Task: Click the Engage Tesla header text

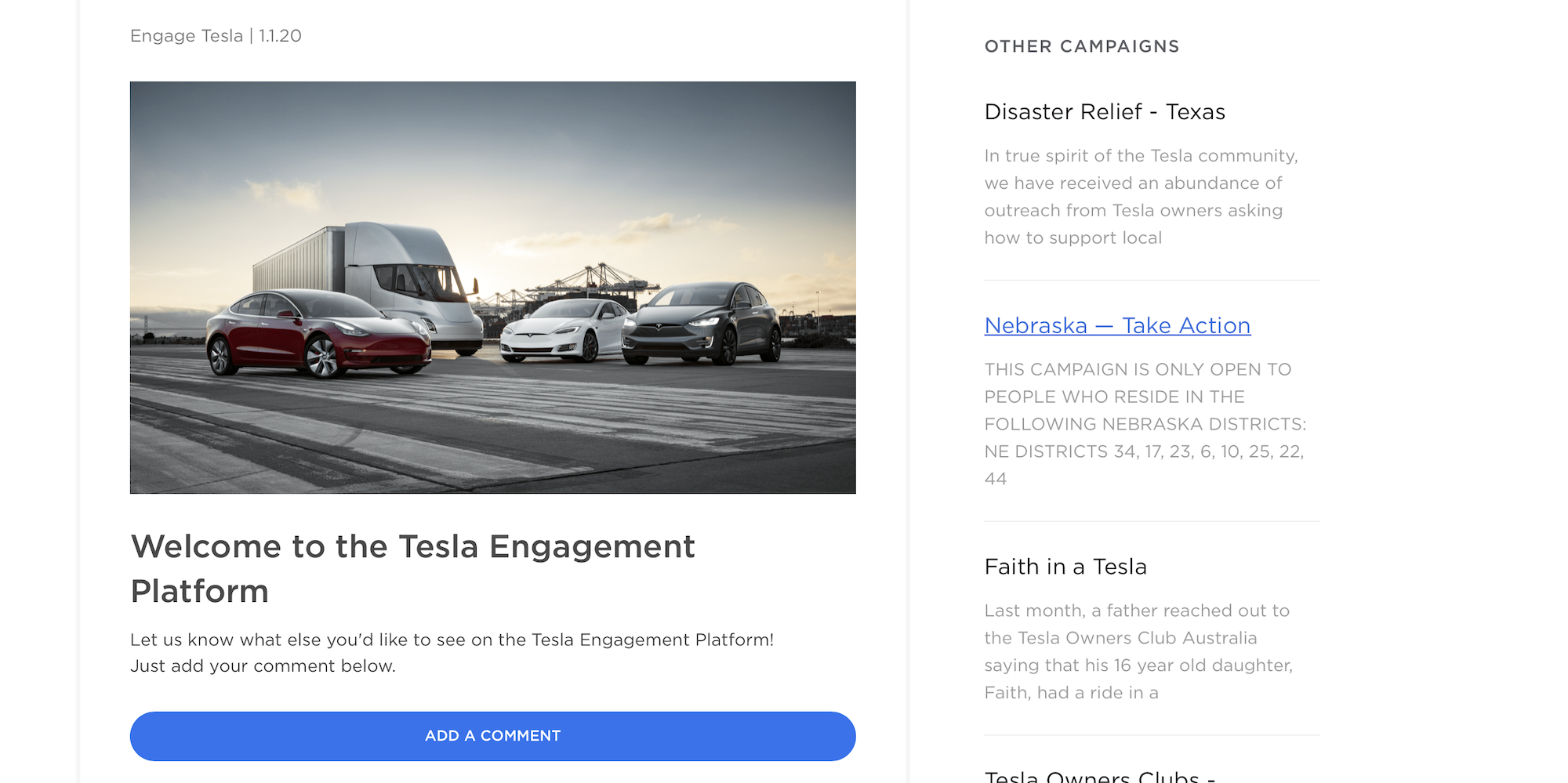Action: pos(186,35)
